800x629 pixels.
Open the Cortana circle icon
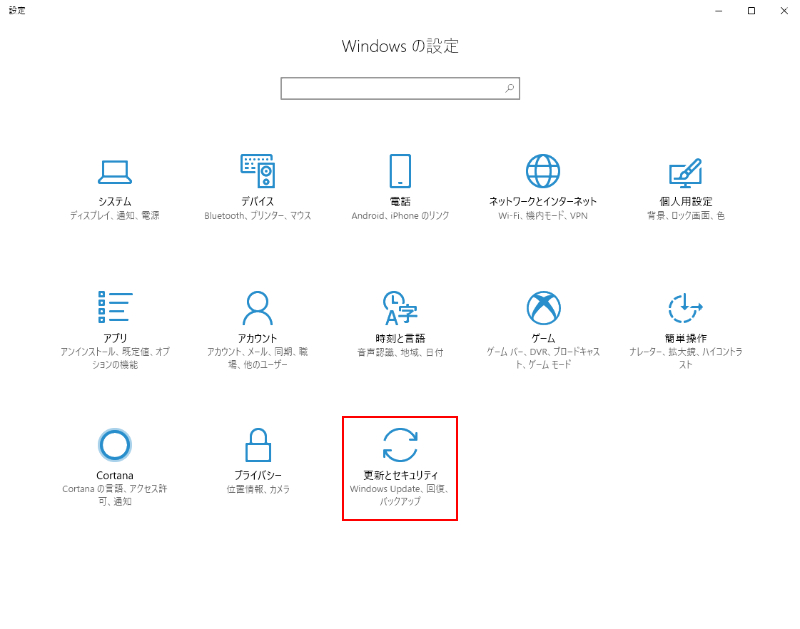(x=115, y=445)
